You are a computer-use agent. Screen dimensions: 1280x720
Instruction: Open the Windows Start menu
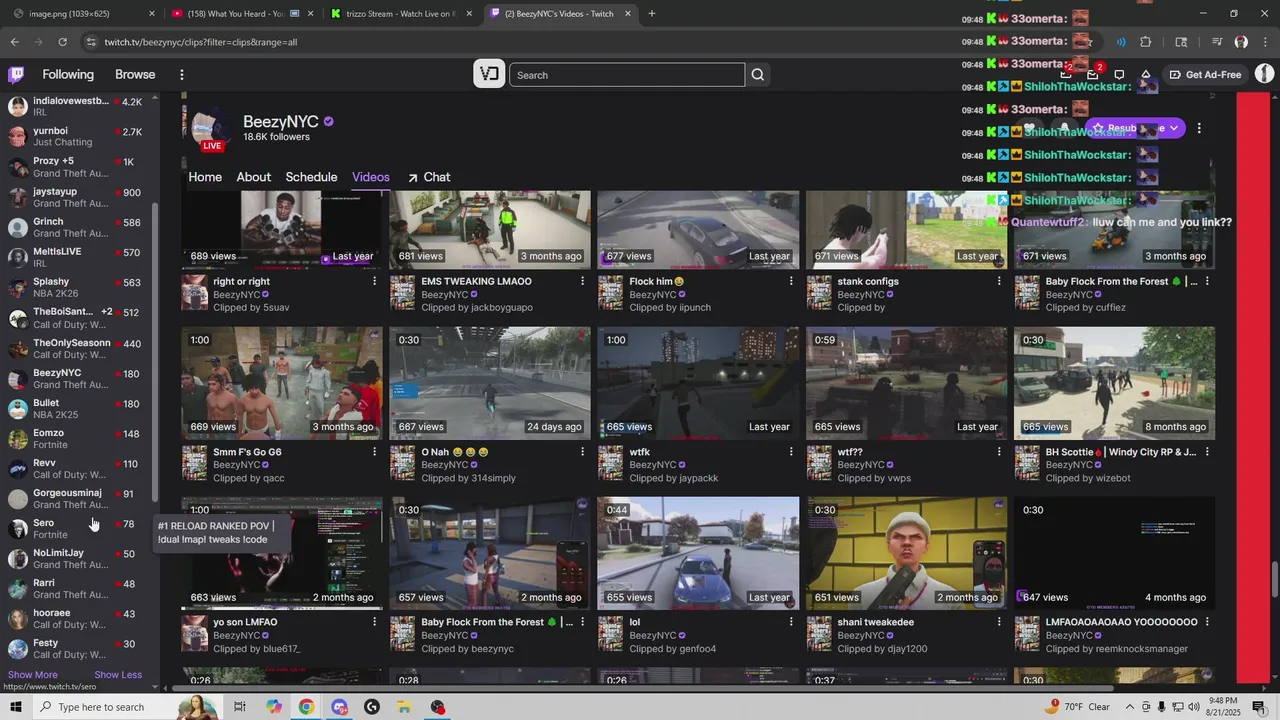15,707
